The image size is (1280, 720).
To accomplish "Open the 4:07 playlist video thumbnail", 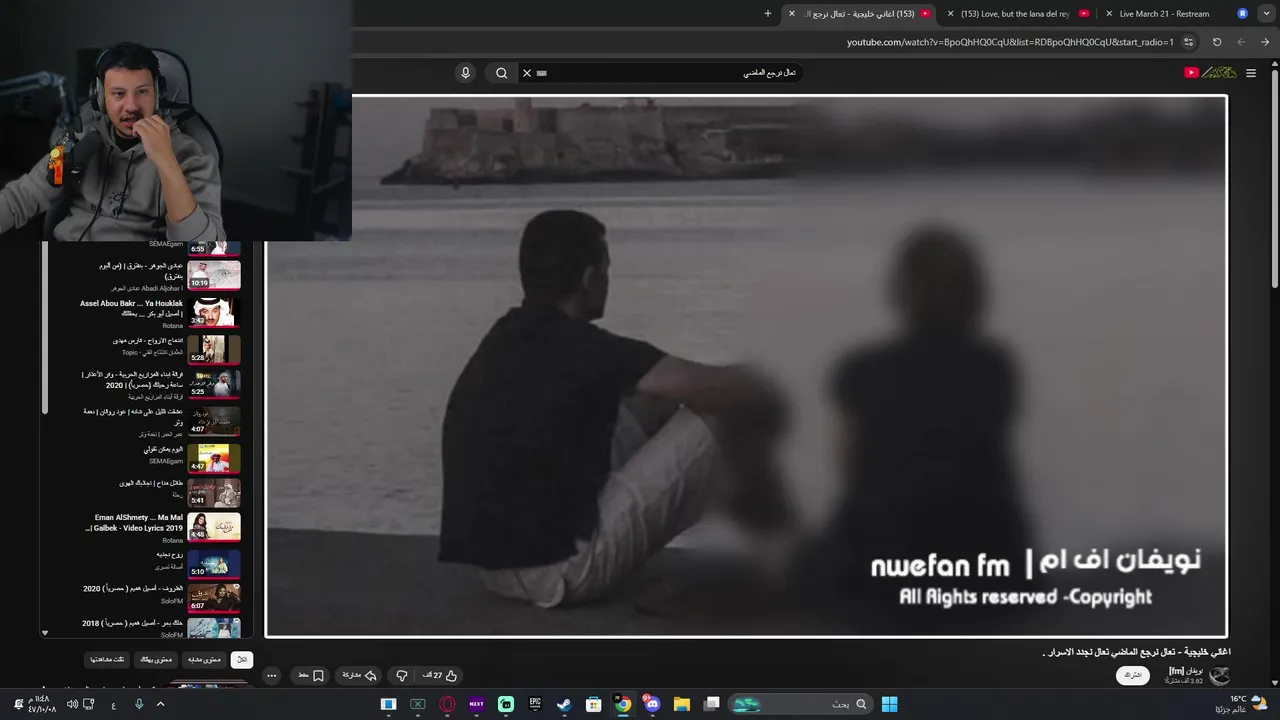I will (214, 421).
